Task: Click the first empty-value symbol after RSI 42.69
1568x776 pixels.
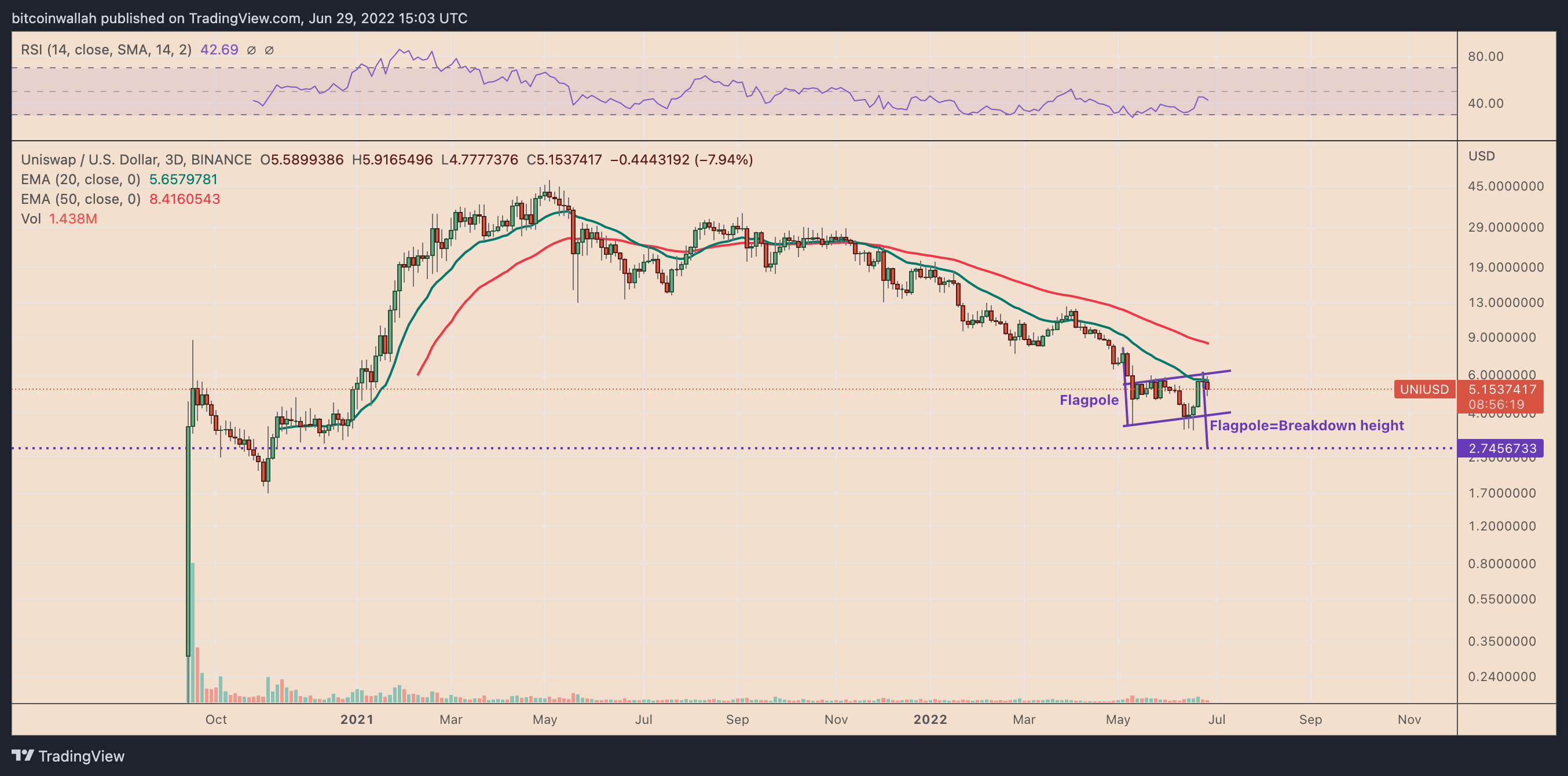Action: pos(251,50)
